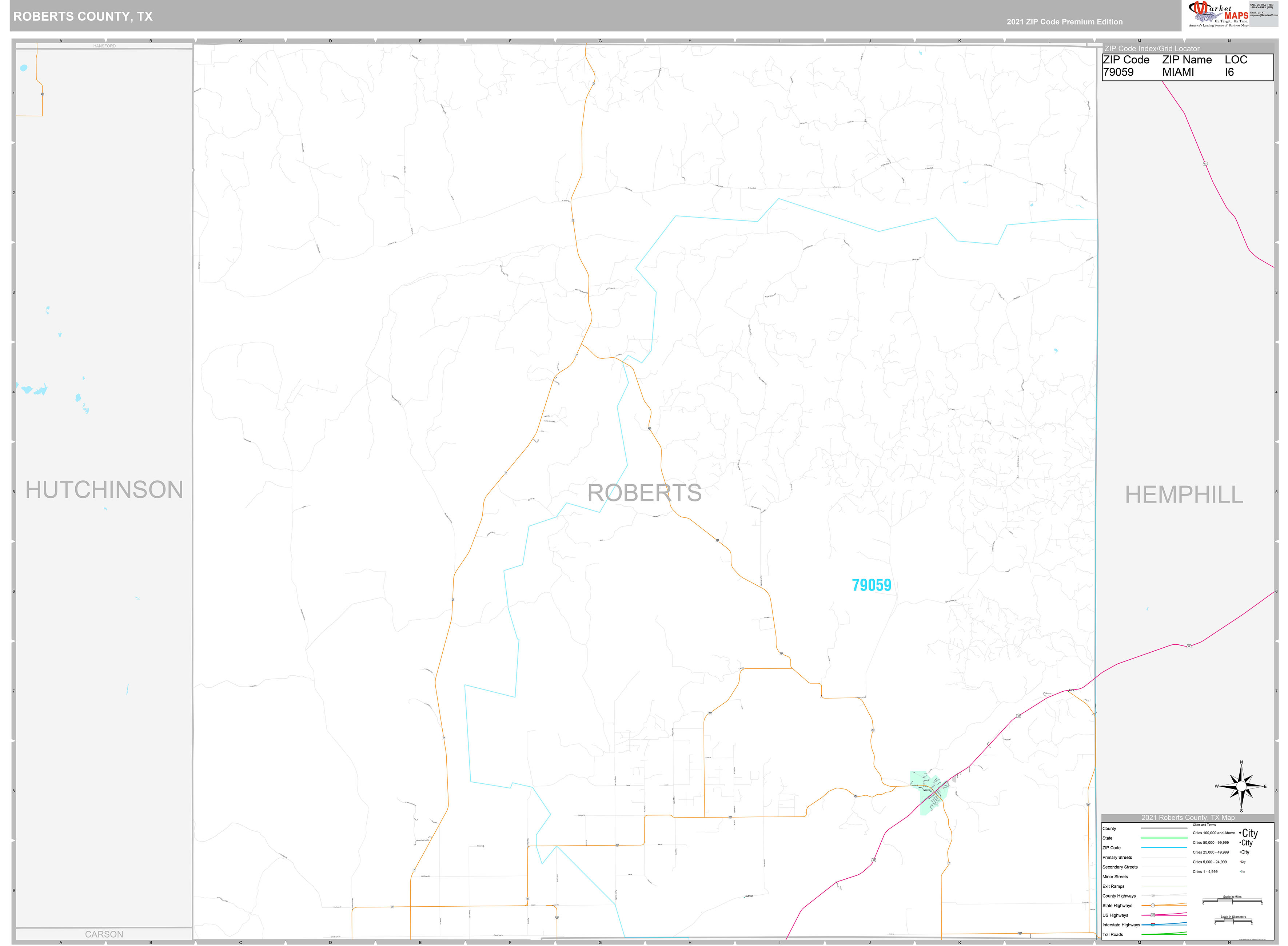Image resolution: width=1288 pixels, height=946 pixels.
Task: Click the Cities 1 - 4,999 dot symbol
Action: (1240, 871)
